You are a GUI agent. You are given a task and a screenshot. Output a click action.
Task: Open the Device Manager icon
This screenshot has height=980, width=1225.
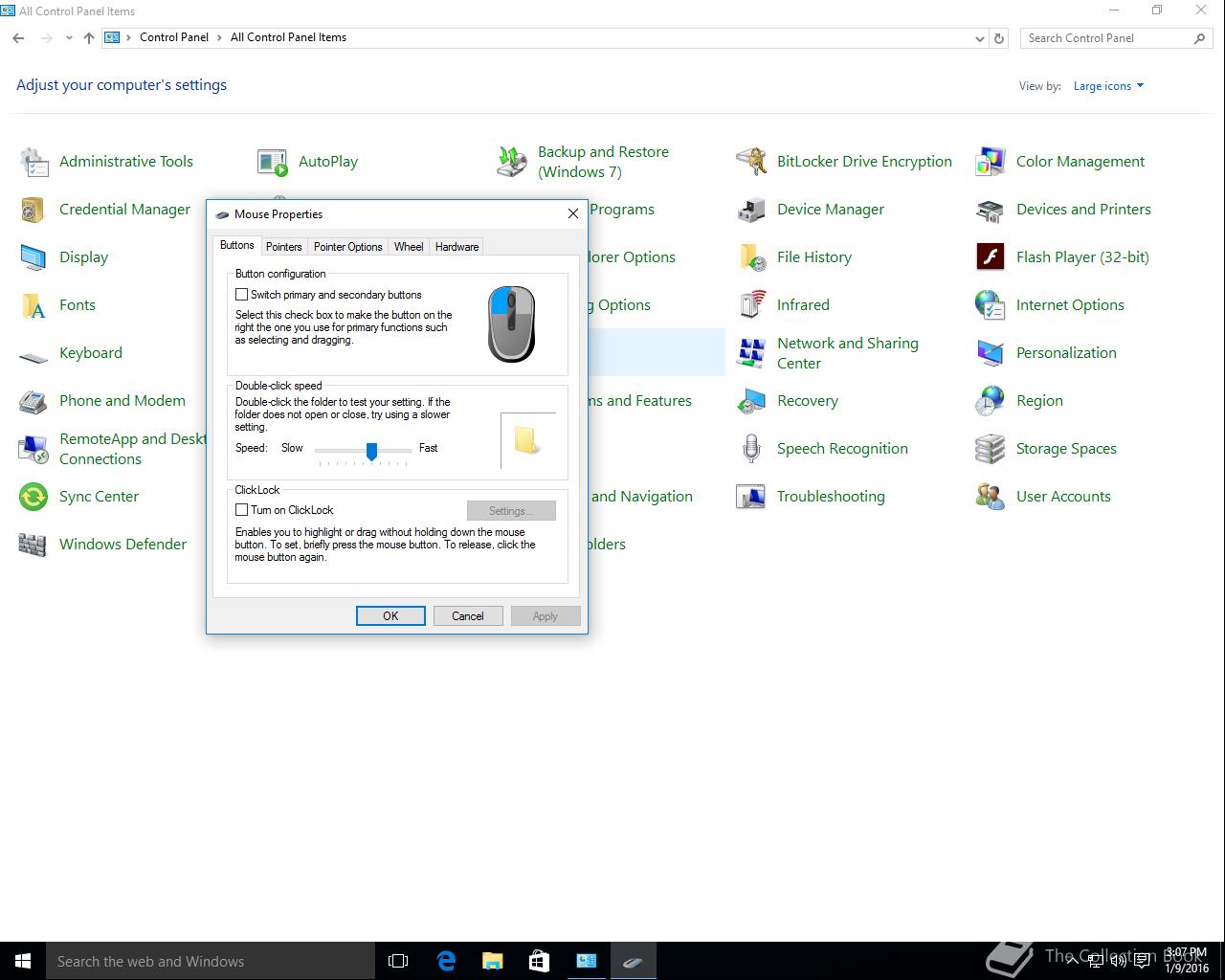751,210
